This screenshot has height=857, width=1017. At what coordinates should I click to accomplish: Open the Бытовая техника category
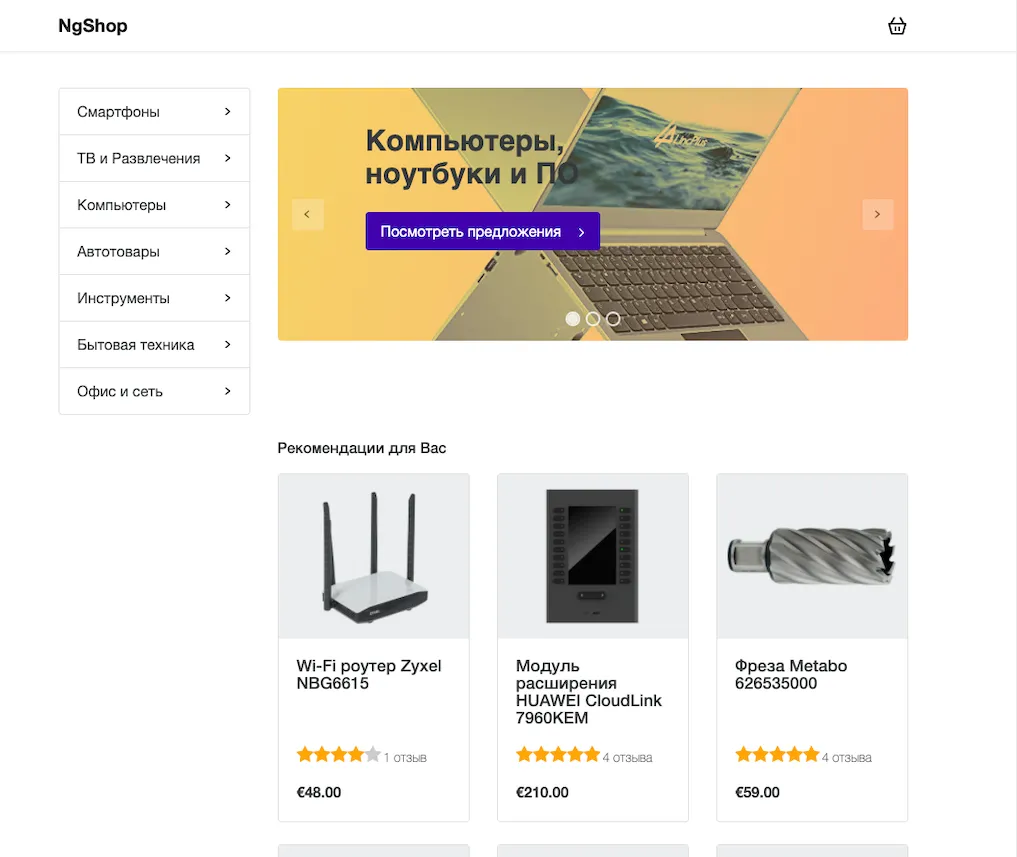(136, 345)
